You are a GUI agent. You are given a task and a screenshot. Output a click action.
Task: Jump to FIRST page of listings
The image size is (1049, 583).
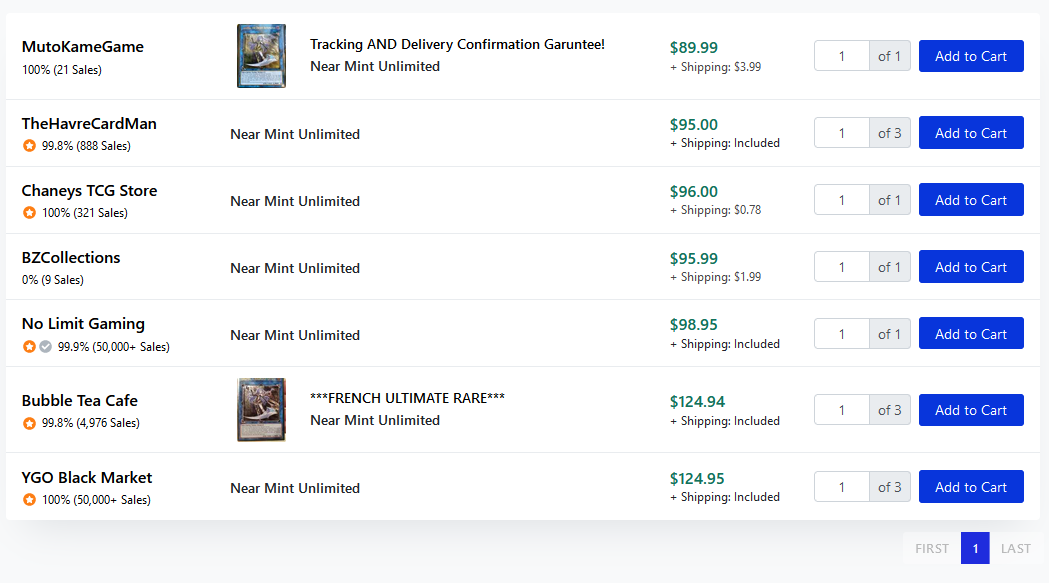coord(931,548)
